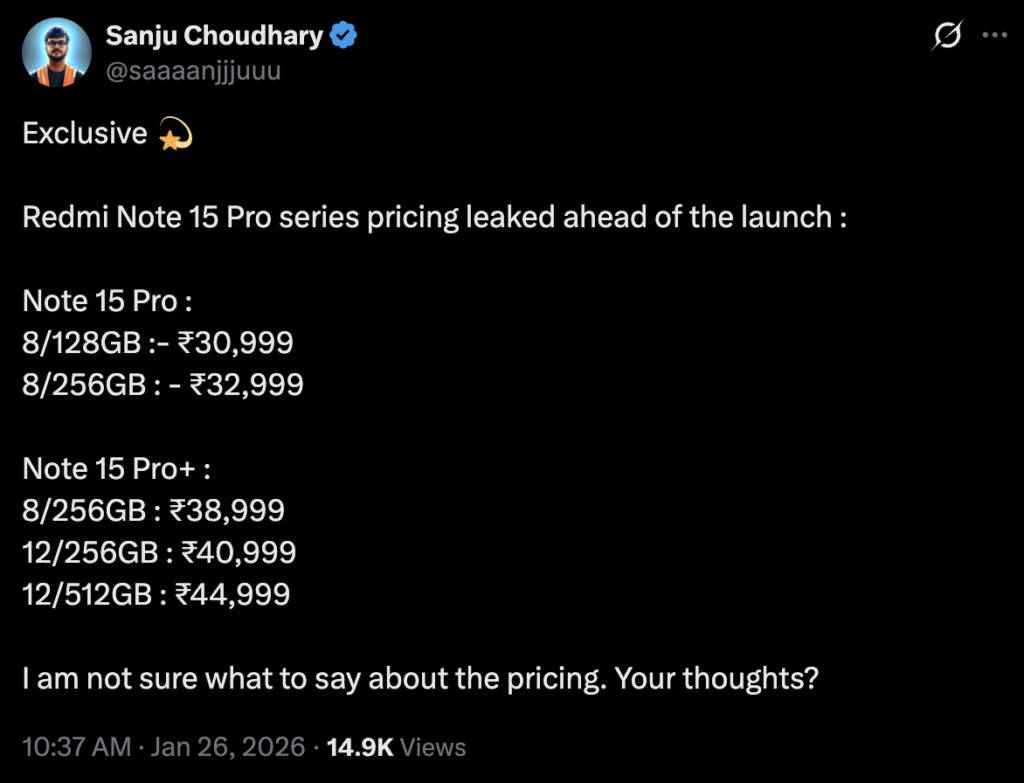Click the "Note 15 Pro+ :" heading
The height and width of the screenshot is (783, 1024).
click(x=117, y=468)
